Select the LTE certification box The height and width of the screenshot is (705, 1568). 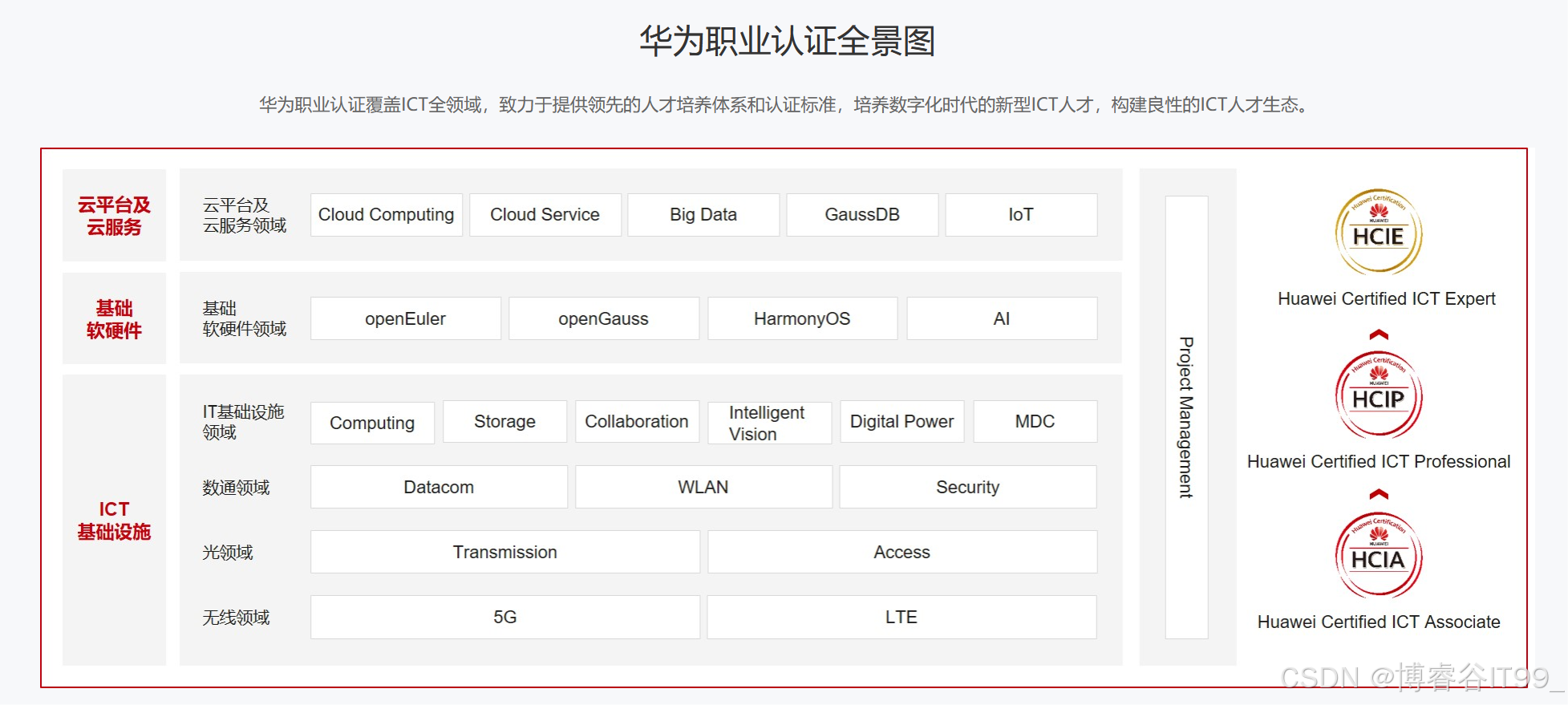[x=901, y=617]
